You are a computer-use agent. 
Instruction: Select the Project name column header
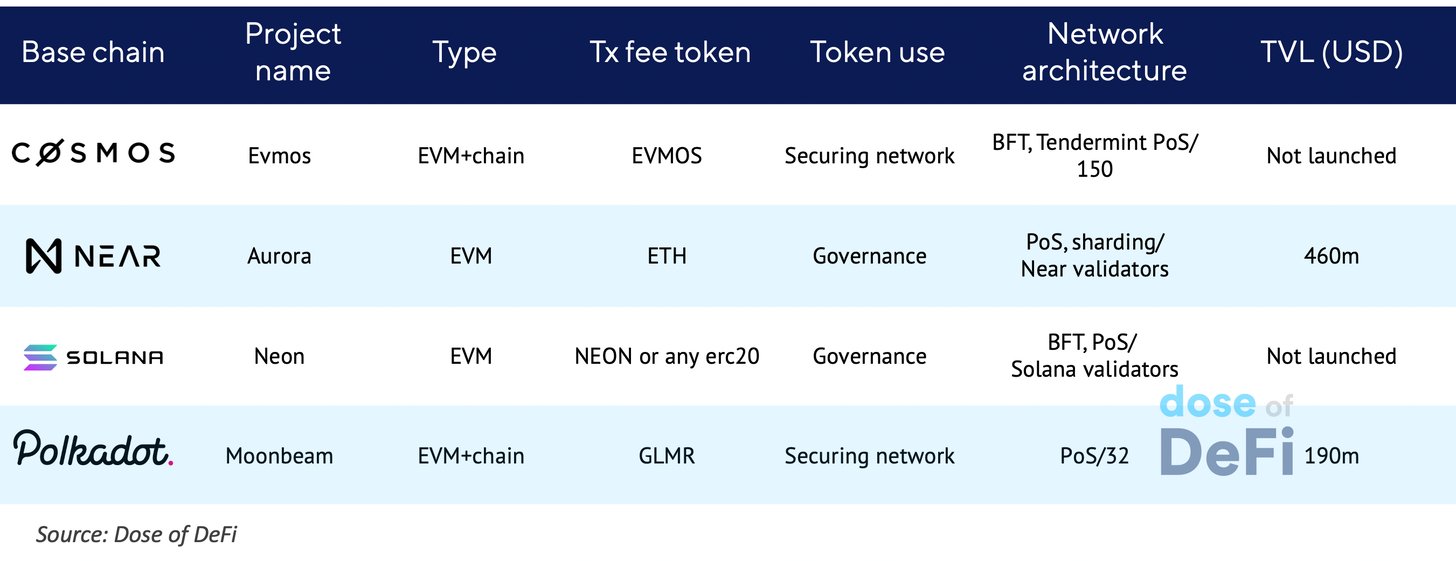point(293,52)
